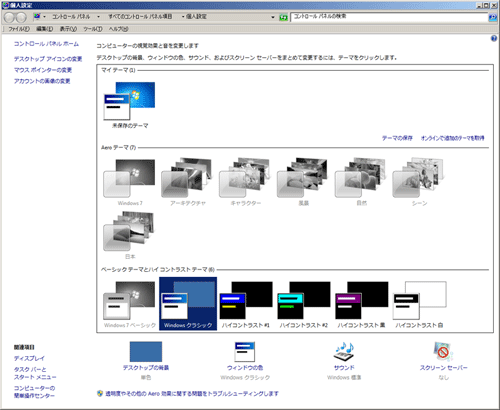
Task: Click the shield icon beside the troubleshooting link
Action: click(100, 393)
